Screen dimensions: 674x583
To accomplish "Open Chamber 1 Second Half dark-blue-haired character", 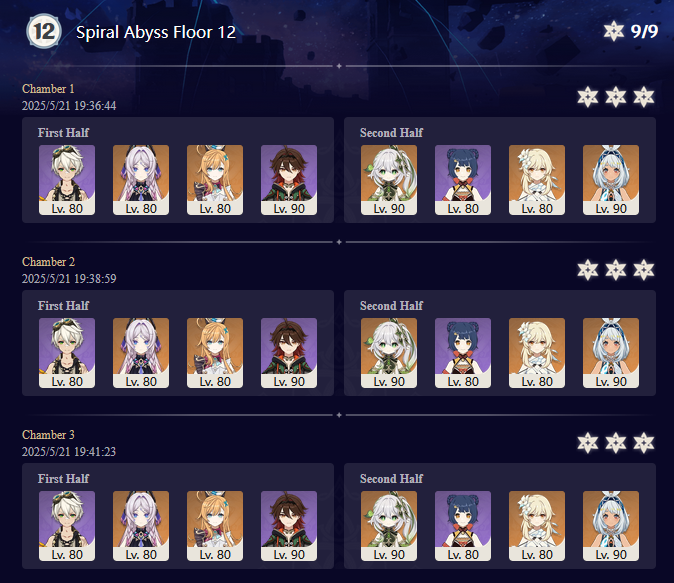I will [x=463, y=180].
